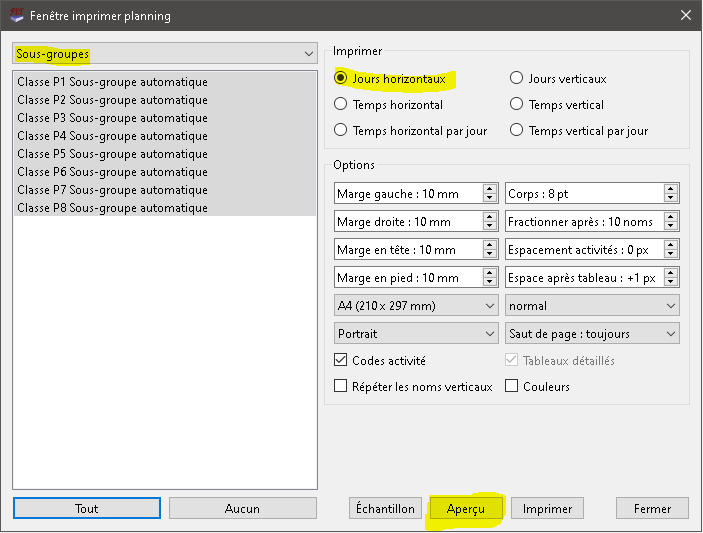Viewport: 703px width, 533px height.
Task: Click the Aperçu button
Action: 466,509
